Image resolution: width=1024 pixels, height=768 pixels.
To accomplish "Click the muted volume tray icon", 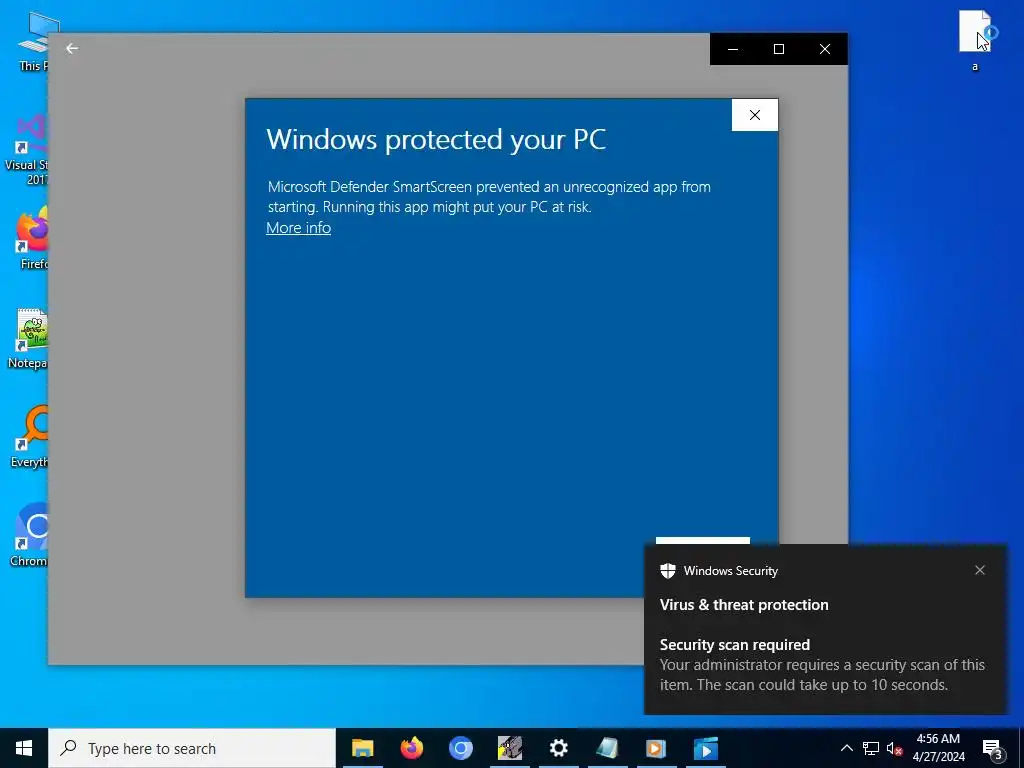I will point(894,748).
